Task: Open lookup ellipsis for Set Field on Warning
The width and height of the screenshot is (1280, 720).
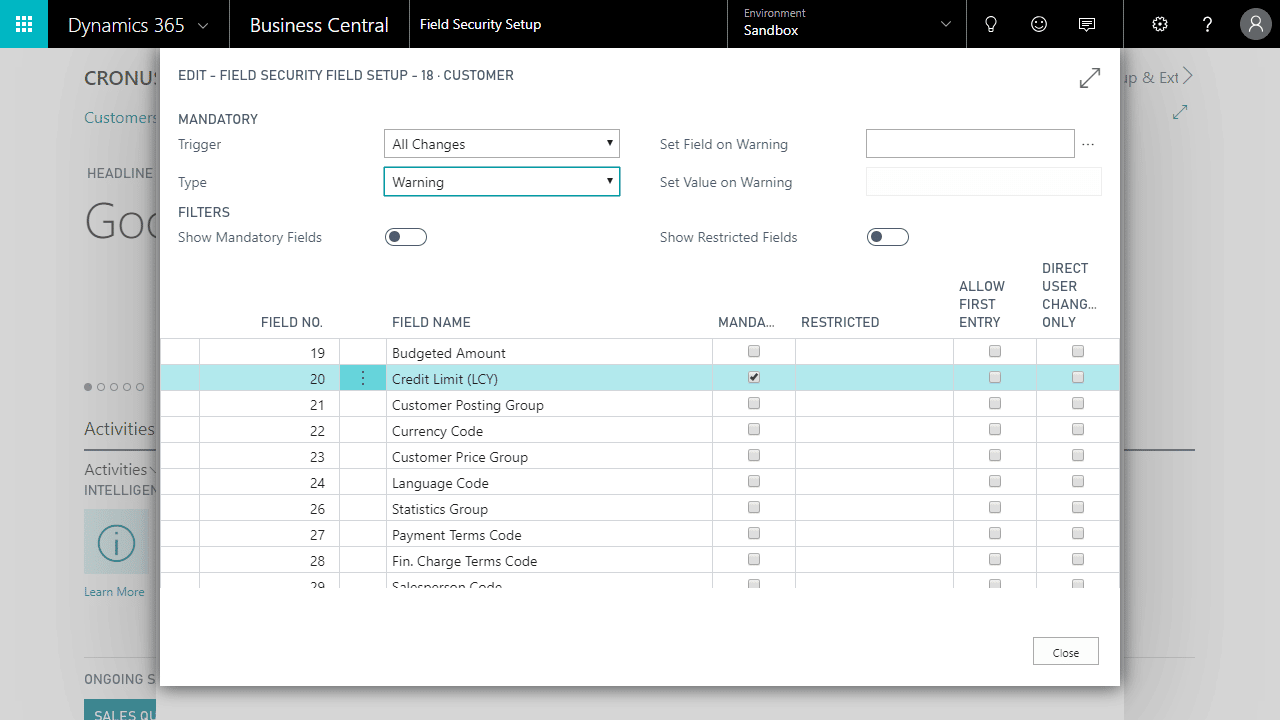Action: click(1088, 145)
